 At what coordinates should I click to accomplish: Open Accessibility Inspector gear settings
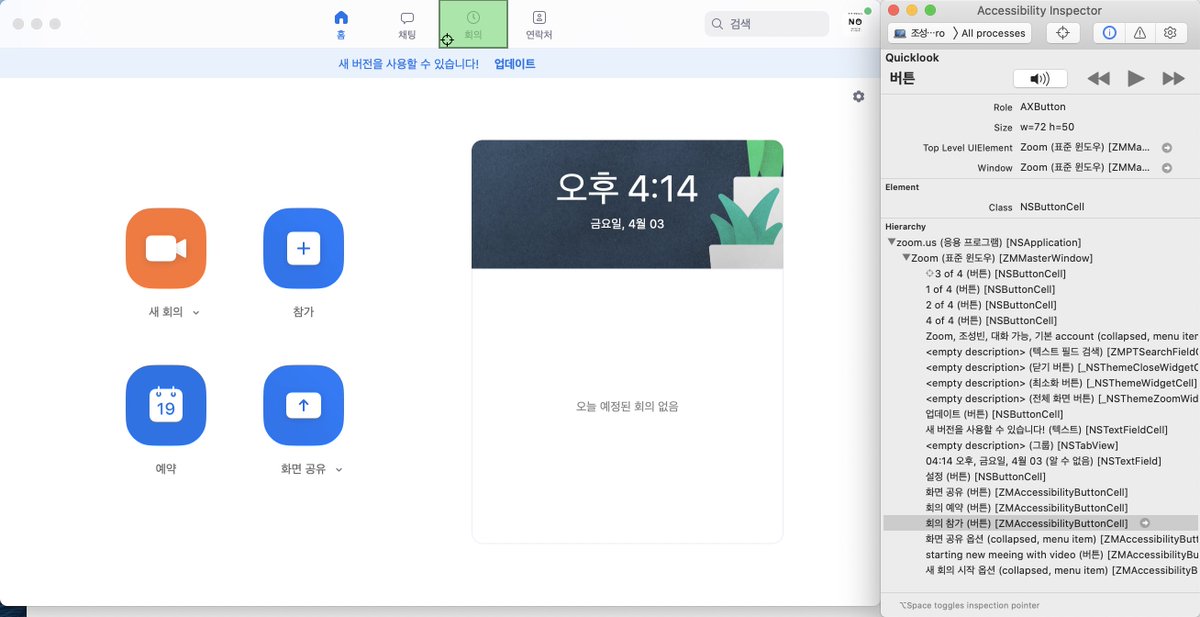[x=1170, y=33]
